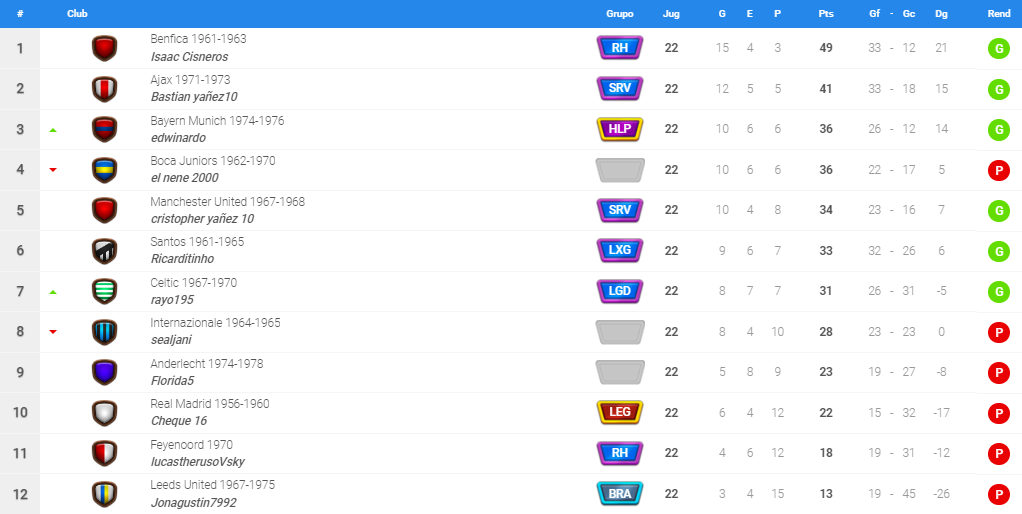Open the Ajax 1971-1973 team link
Screen dimensions: 1022x514
(x=190, y=80)
